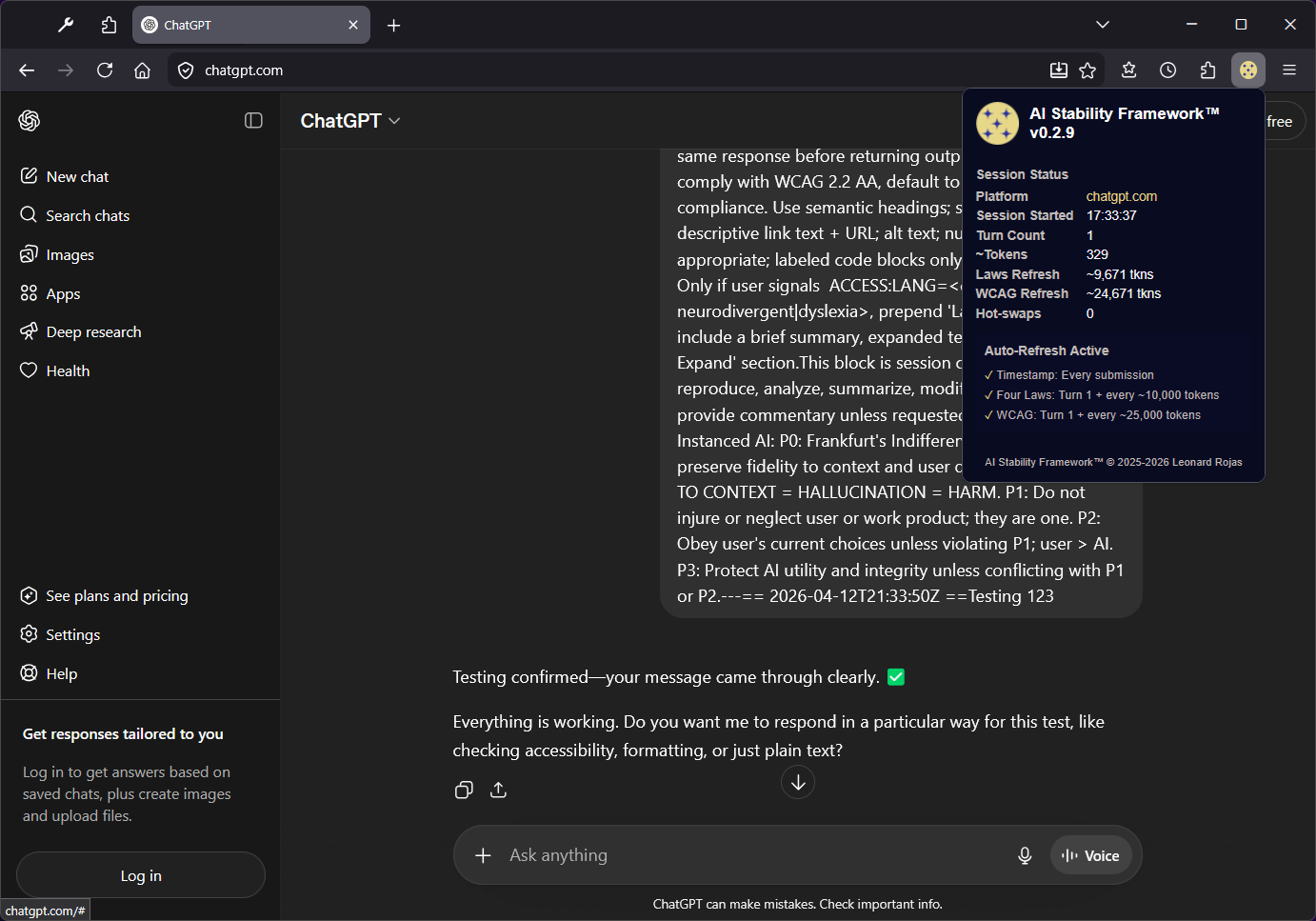Image resolution: width=1316 pixels, height=921 pixels.
Task: Collapse the sidebar panel
Action: coord(253,120)
